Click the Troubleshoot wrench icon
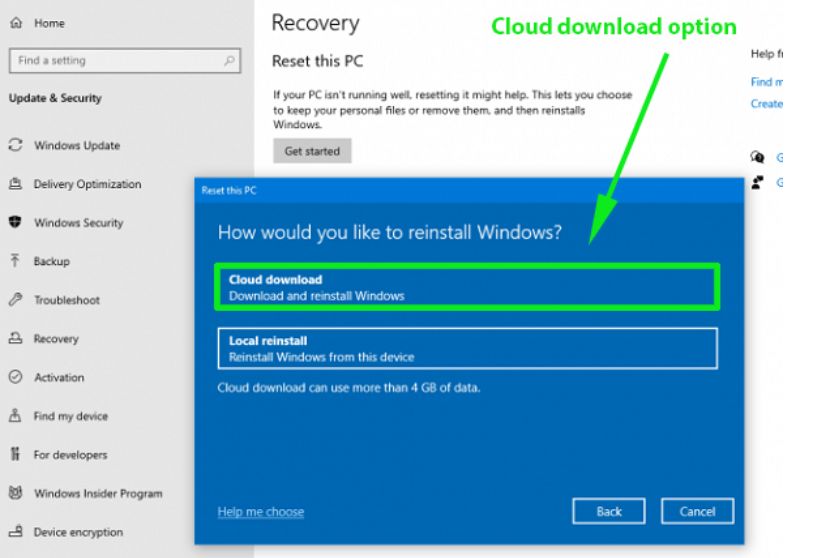This screenshot has height=558, width=818. 16,299
